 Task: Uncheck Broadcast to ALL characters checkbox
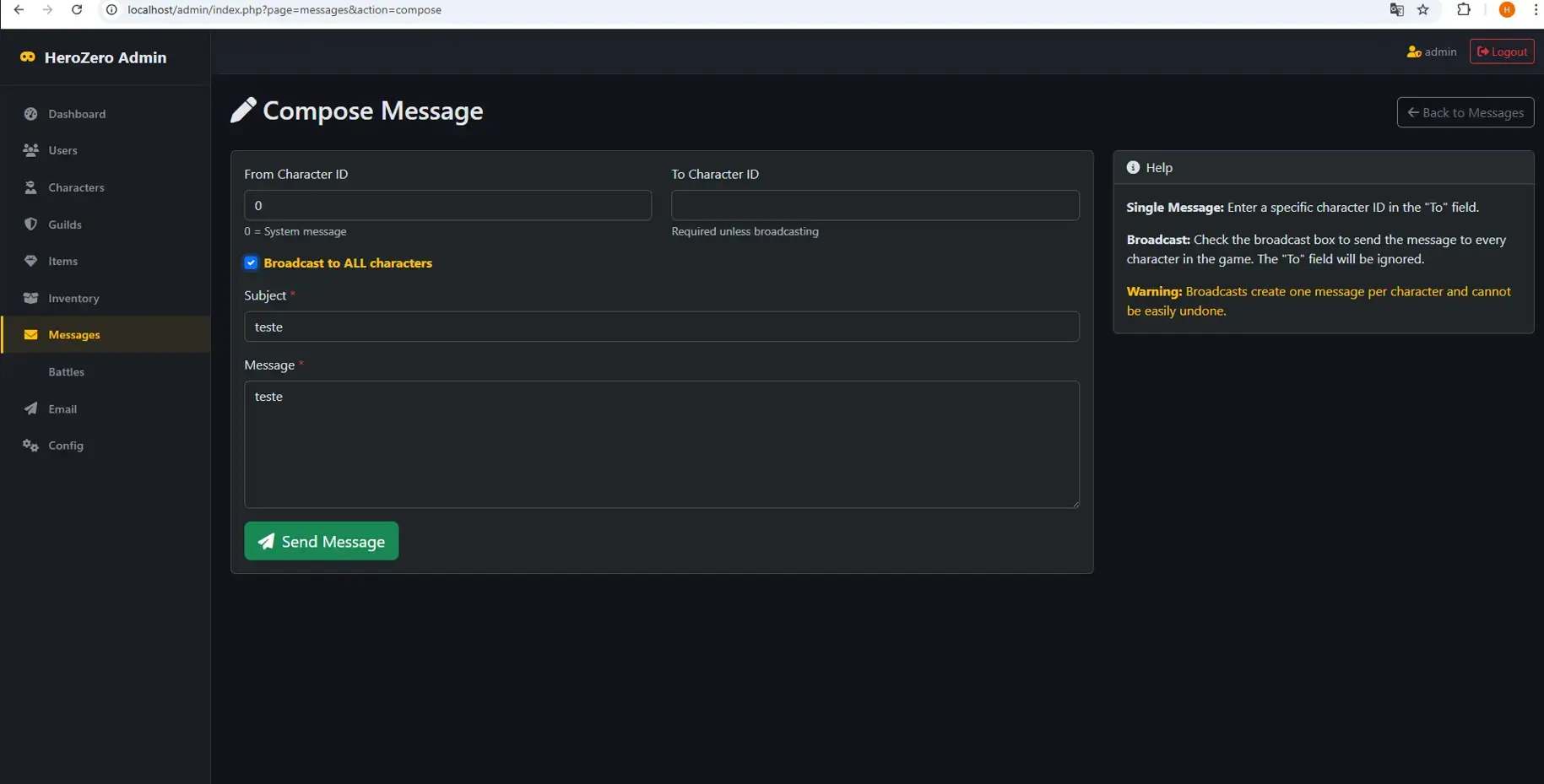(x=251, y=263)
